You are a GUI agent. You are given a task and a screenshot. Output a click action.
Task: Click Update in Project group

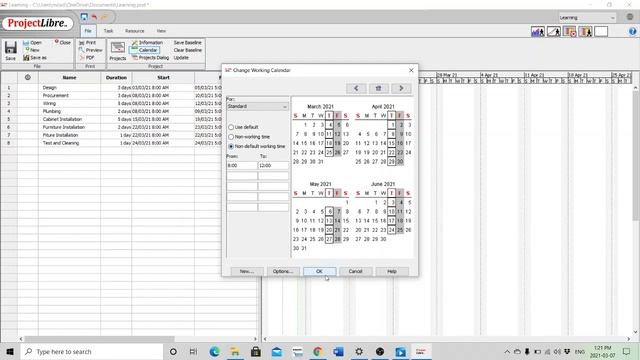coord(181,58)
